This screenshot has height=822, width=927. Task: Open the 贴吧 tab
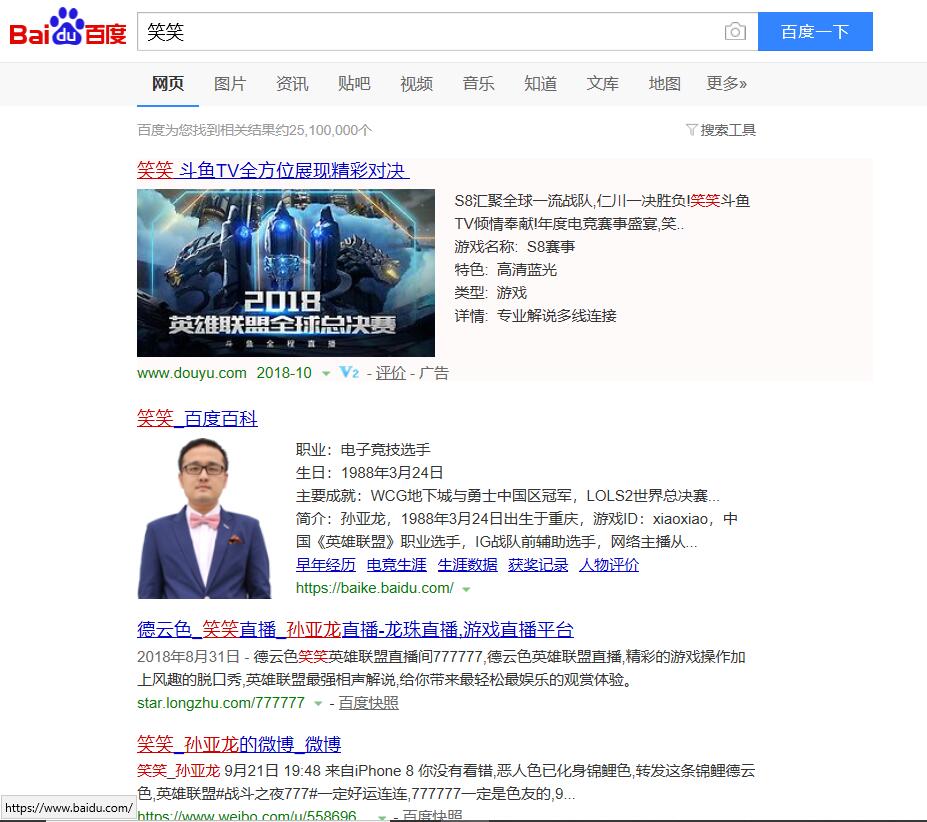click(354, 84)
